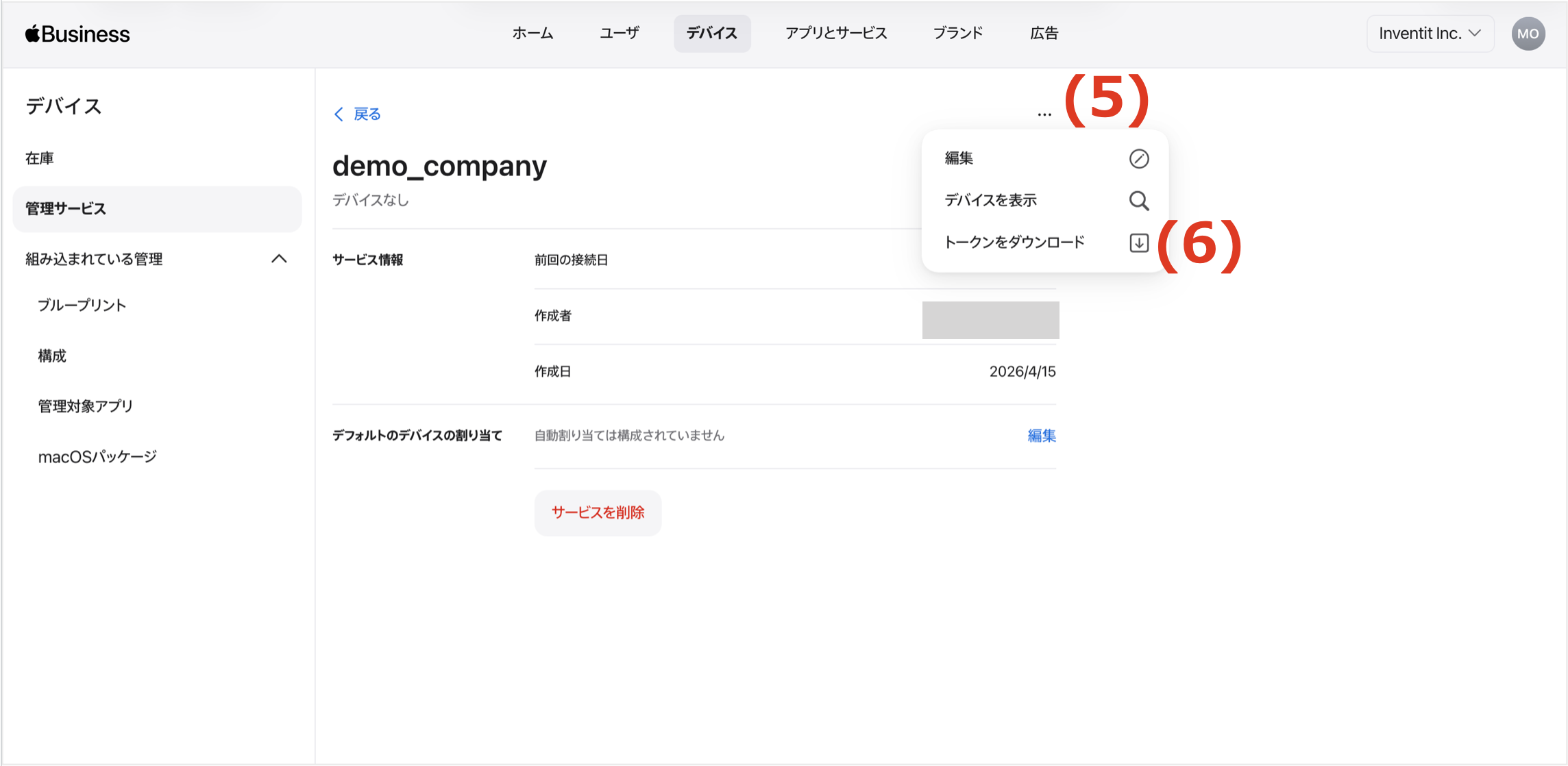Select the デバイス tab
This screenshot has height=766, width=1568.
point(711,34)
